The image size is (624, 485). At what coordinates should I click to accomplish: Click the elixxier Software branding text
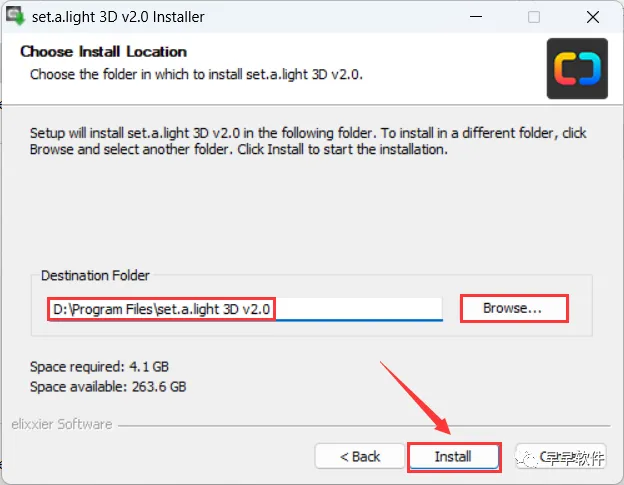[x=62, y=424]
